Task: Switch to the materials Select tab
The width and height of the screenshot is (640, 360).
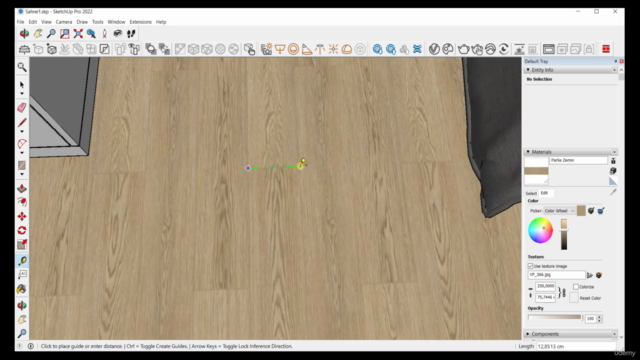Action: tap(531, 193)
